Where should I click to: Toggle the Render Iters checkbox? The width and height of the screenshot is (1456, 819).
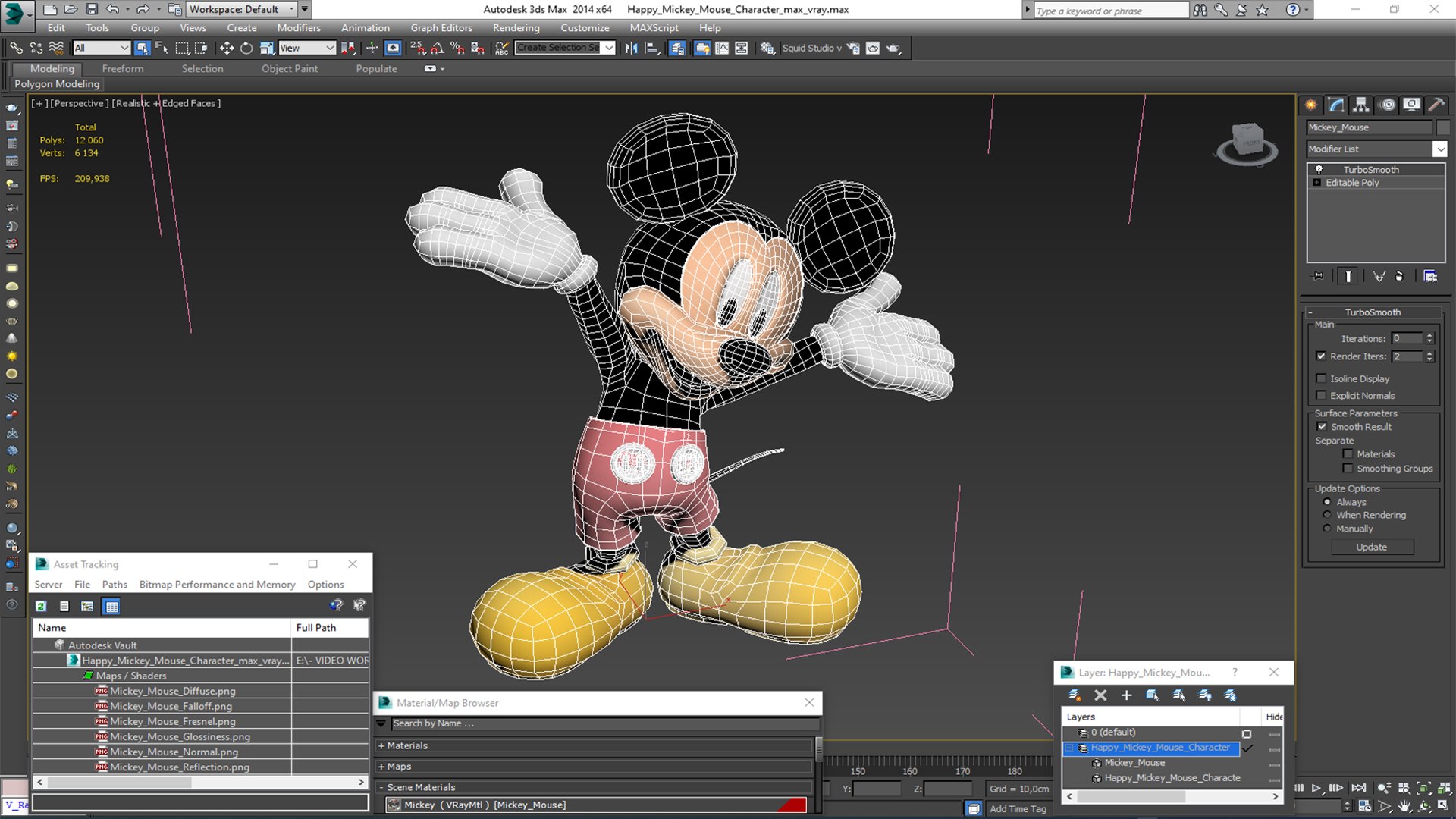coord(1321,356)
